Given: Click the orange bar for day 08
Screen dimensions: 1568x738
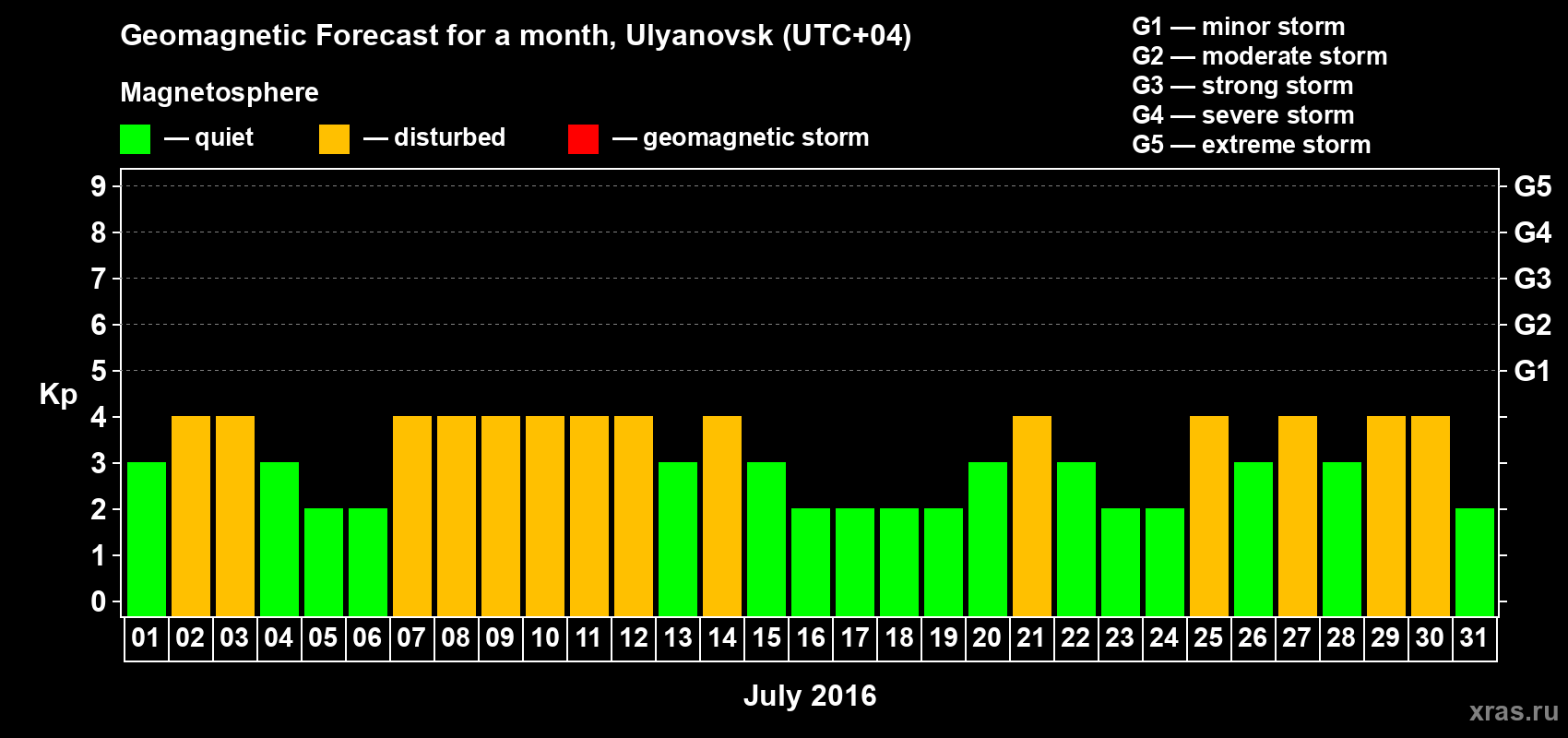Looking at the screenshot, I should pos(457,517).
